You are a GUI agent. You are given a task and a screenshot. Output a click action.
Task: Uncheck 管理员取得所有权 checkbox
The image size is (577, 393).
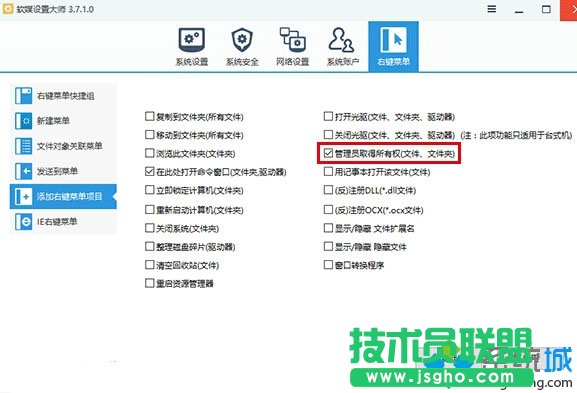tap(328, 153)
